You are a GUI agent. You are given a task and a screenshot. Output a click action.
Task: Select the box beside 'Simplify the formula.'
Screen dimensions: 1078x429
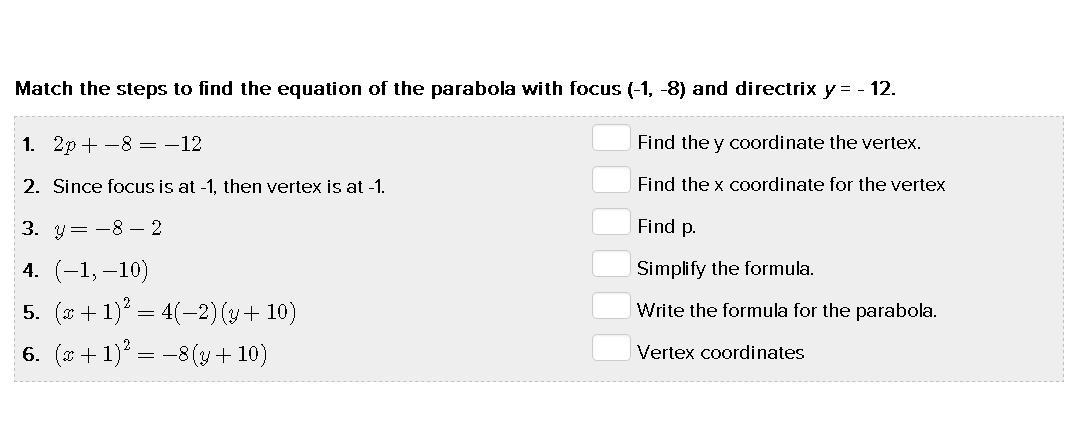click(611, 263)
